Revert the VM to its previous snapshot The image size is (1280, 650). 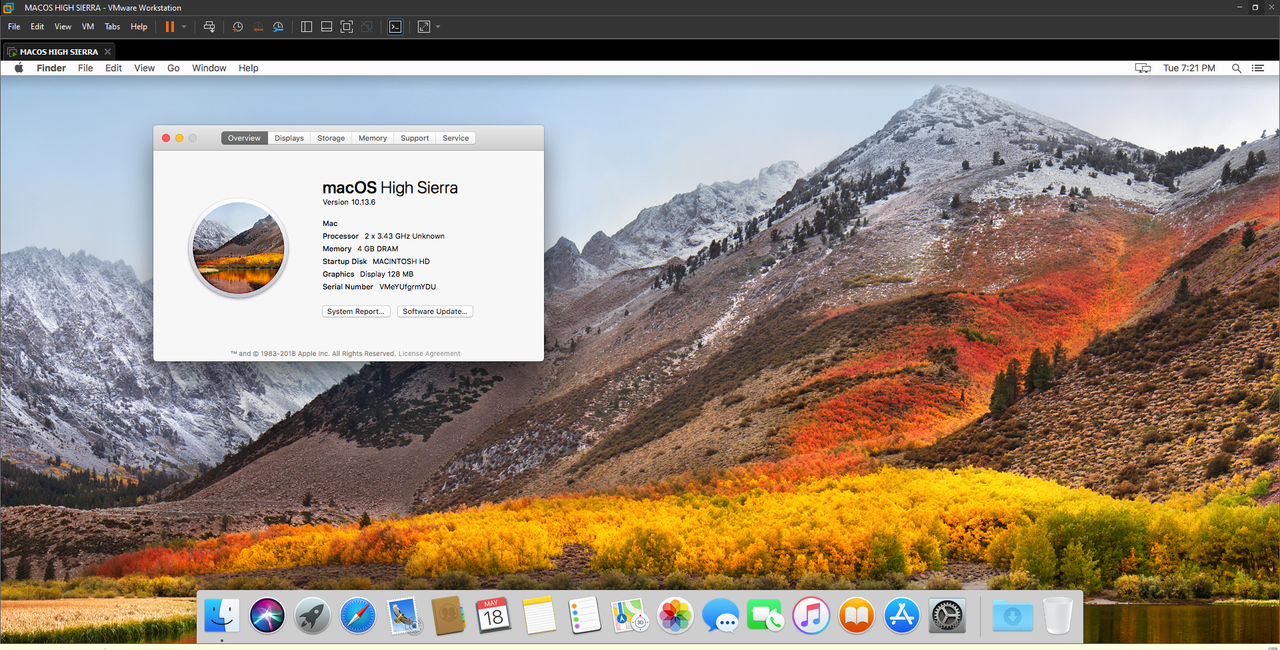258,27
